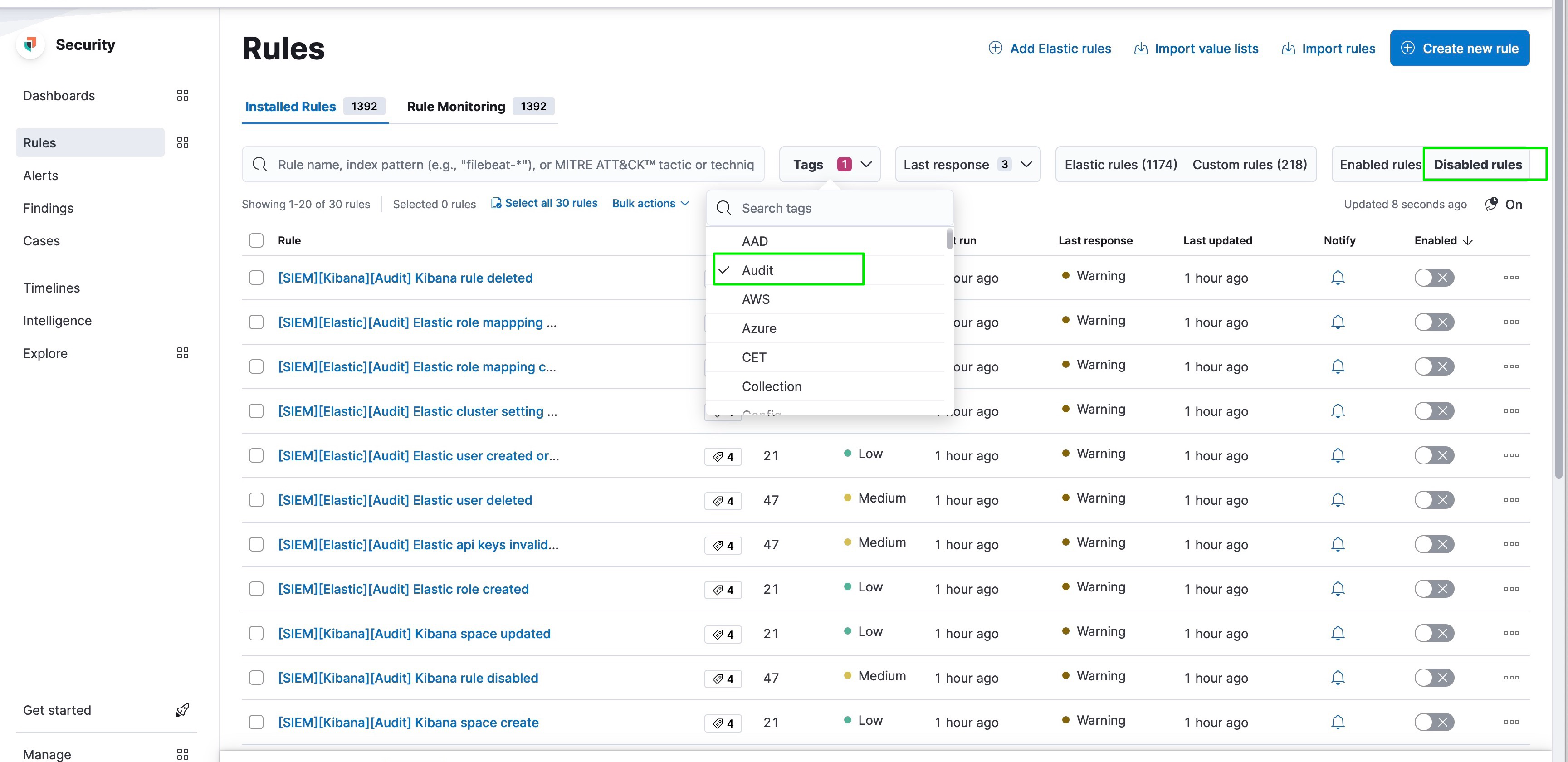Open actions menu for Elastic user deleted rule
The image size is (1568, 762).
(1512, 500)
